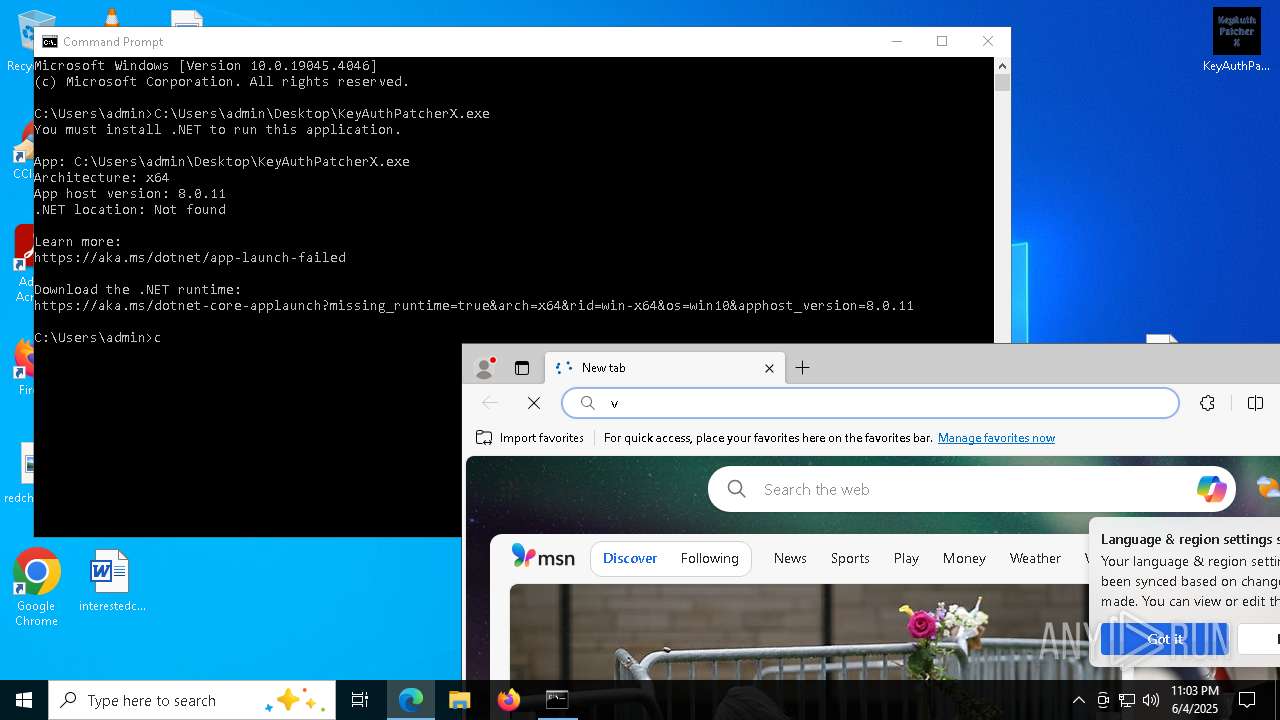Click Got it in language settings popup
1280x720 pixels.
[x=1165, y=639]
